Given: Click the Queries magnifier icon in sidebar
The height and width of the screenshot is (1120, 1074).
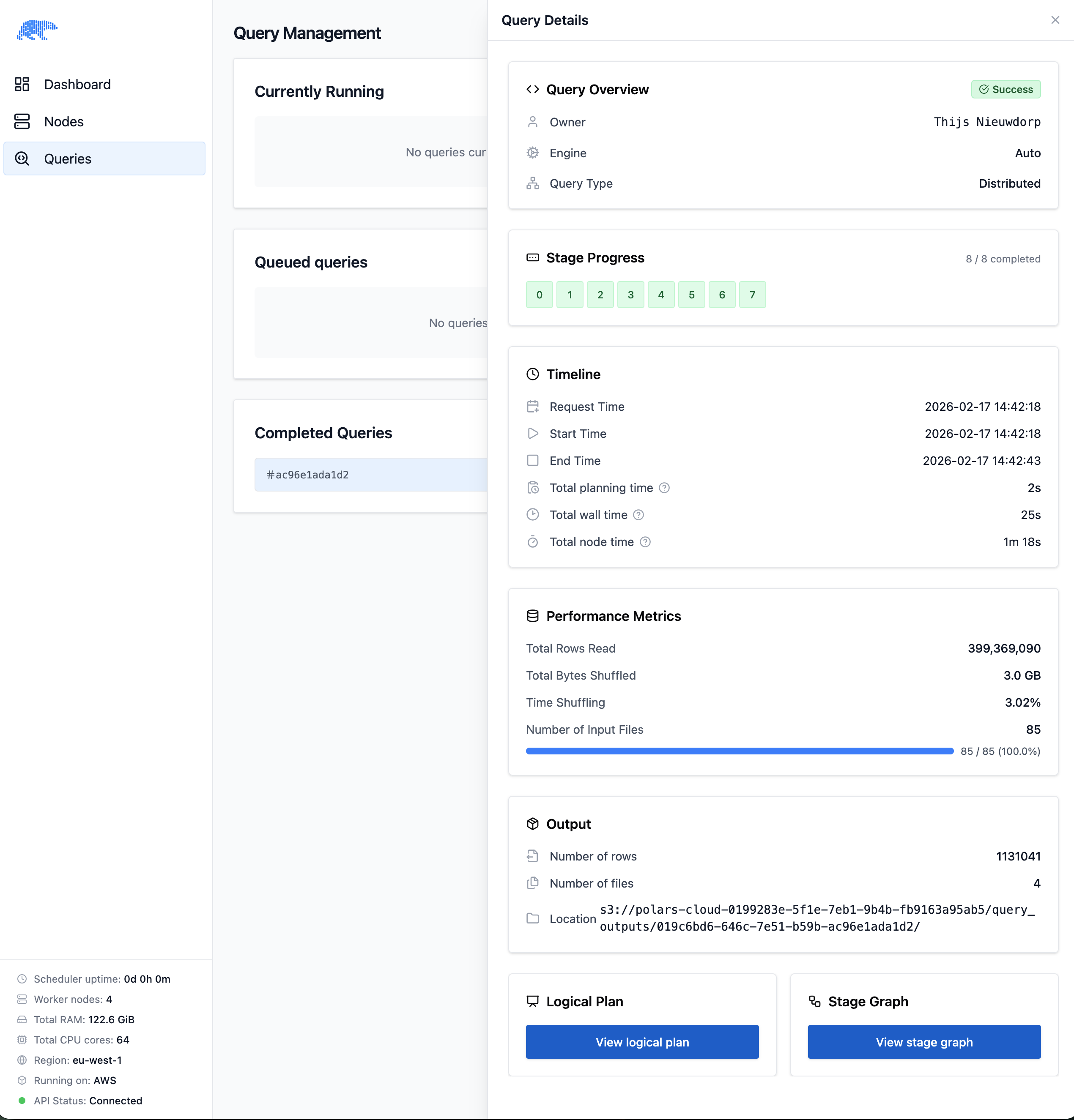Looking at the screenshot, I should [x=22, y=159].
